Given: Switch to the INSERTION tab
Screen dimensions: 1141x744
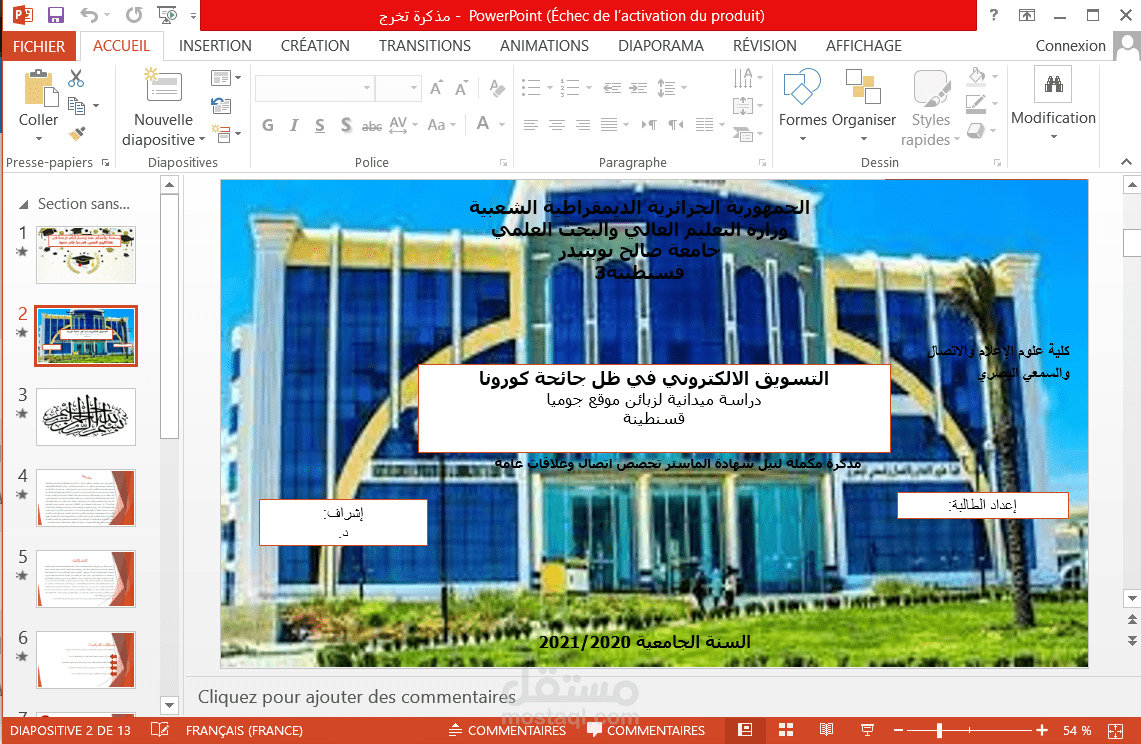Looking at the screenshot, I should [x=215, y=46].
